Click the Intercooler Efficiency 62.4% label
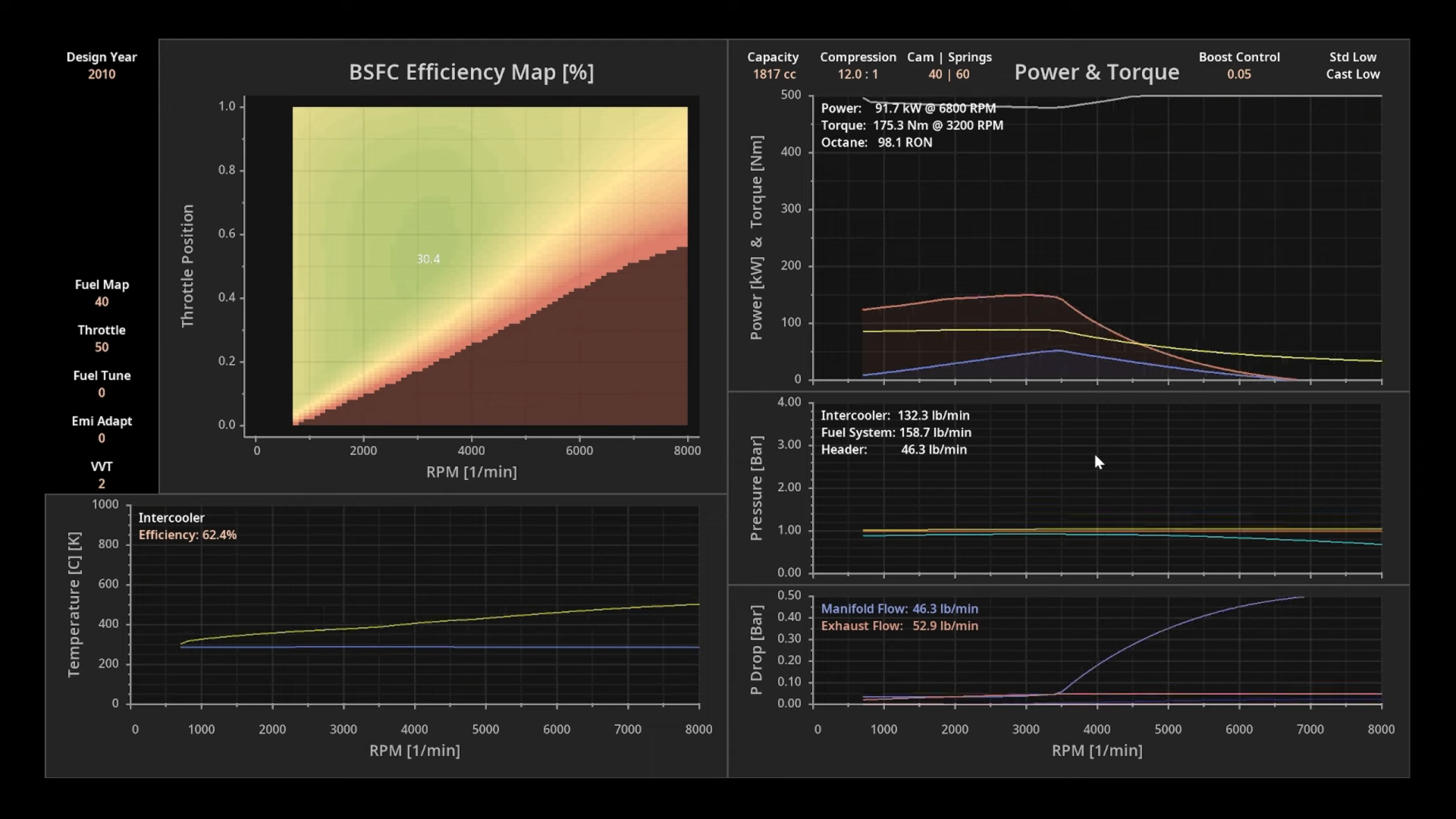1456x819 pixels. pyautogui.click(x=187, y=535)
